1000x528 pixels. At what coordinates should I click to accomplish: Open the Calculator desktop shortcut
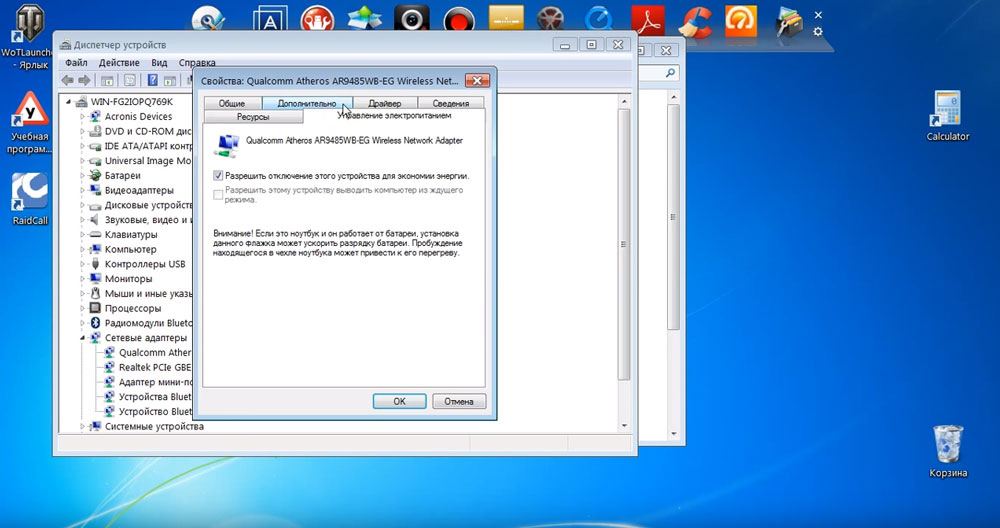pos(948,115)
